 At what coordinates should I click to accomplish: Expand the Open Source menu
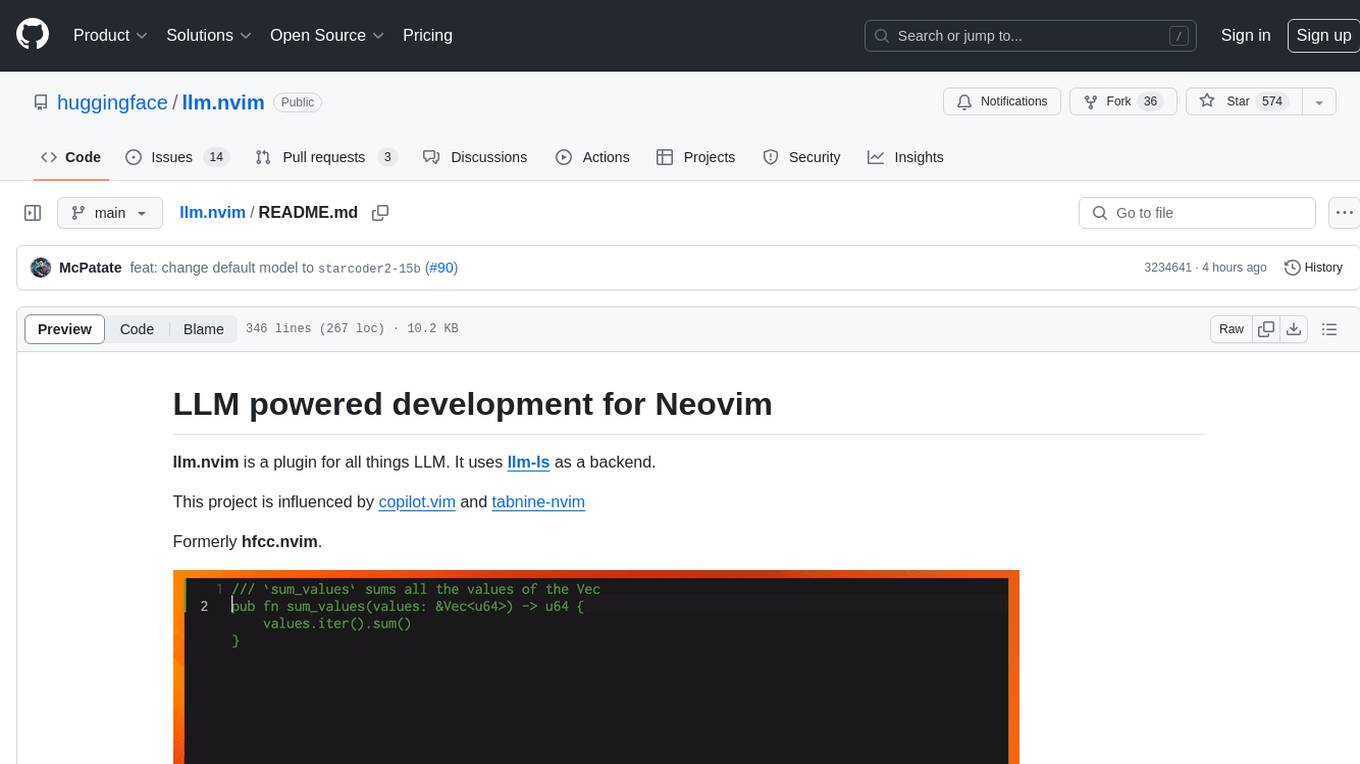(327, 35)
